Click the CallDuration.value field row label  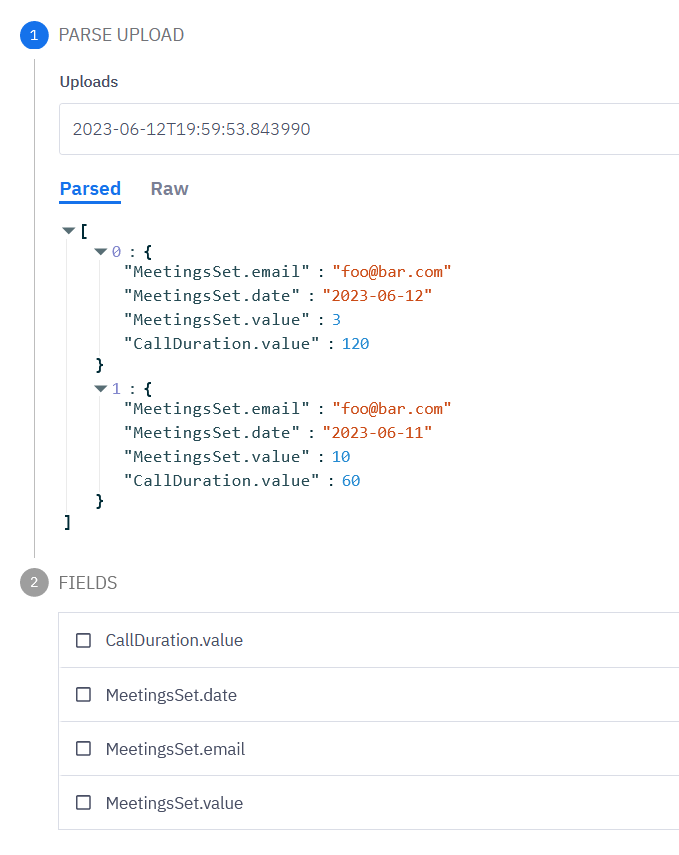point(174,640)
